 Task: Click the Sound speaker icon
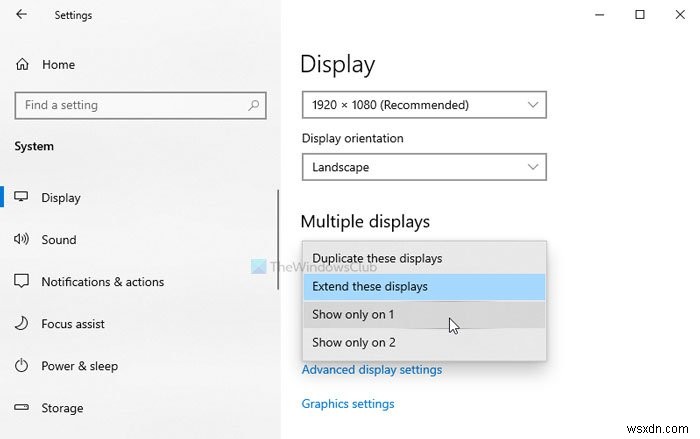[x=22, y=240]
